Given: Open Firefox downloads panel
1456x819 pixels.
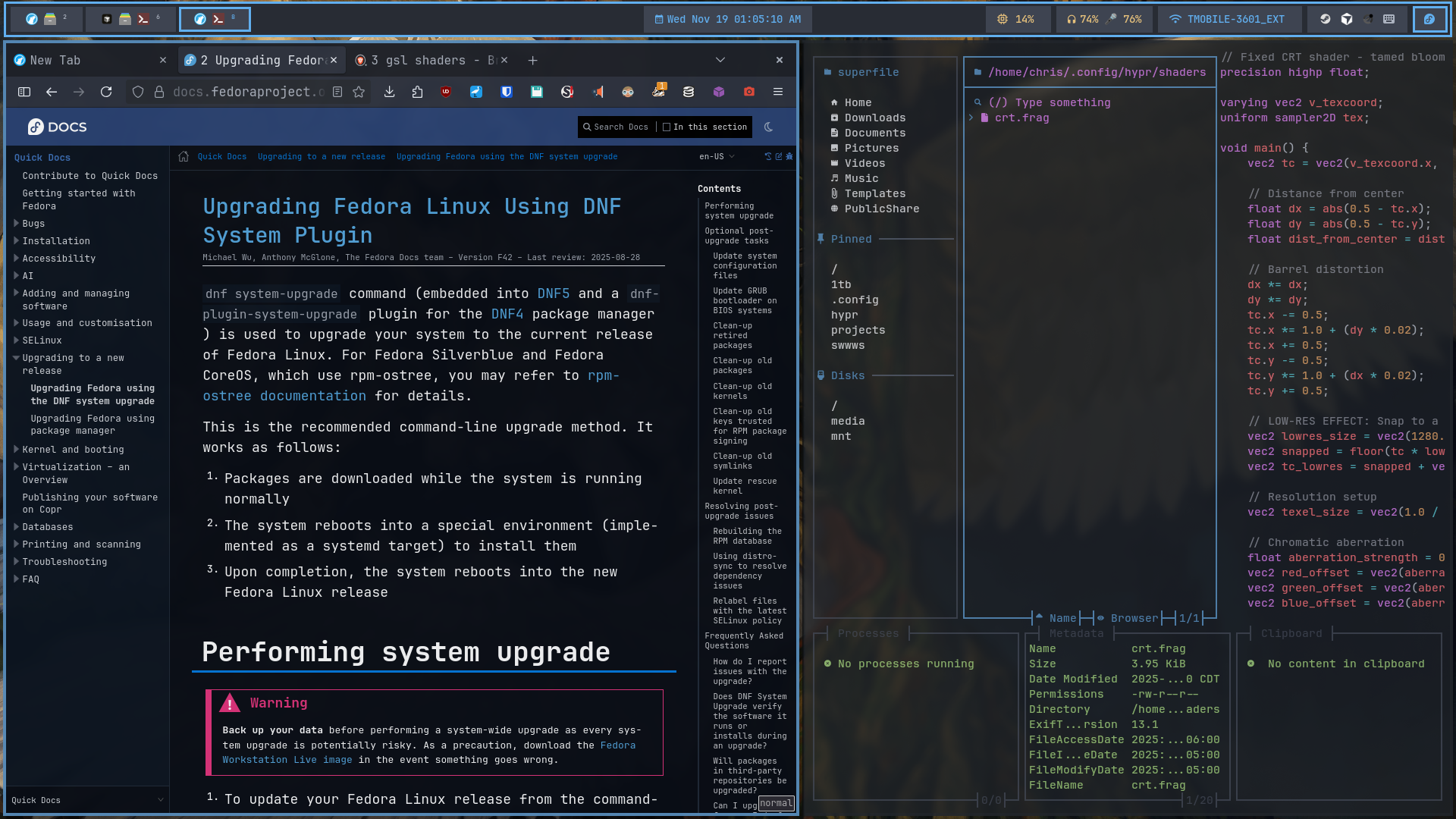Looking at the screenshot, I should (389, 92).
